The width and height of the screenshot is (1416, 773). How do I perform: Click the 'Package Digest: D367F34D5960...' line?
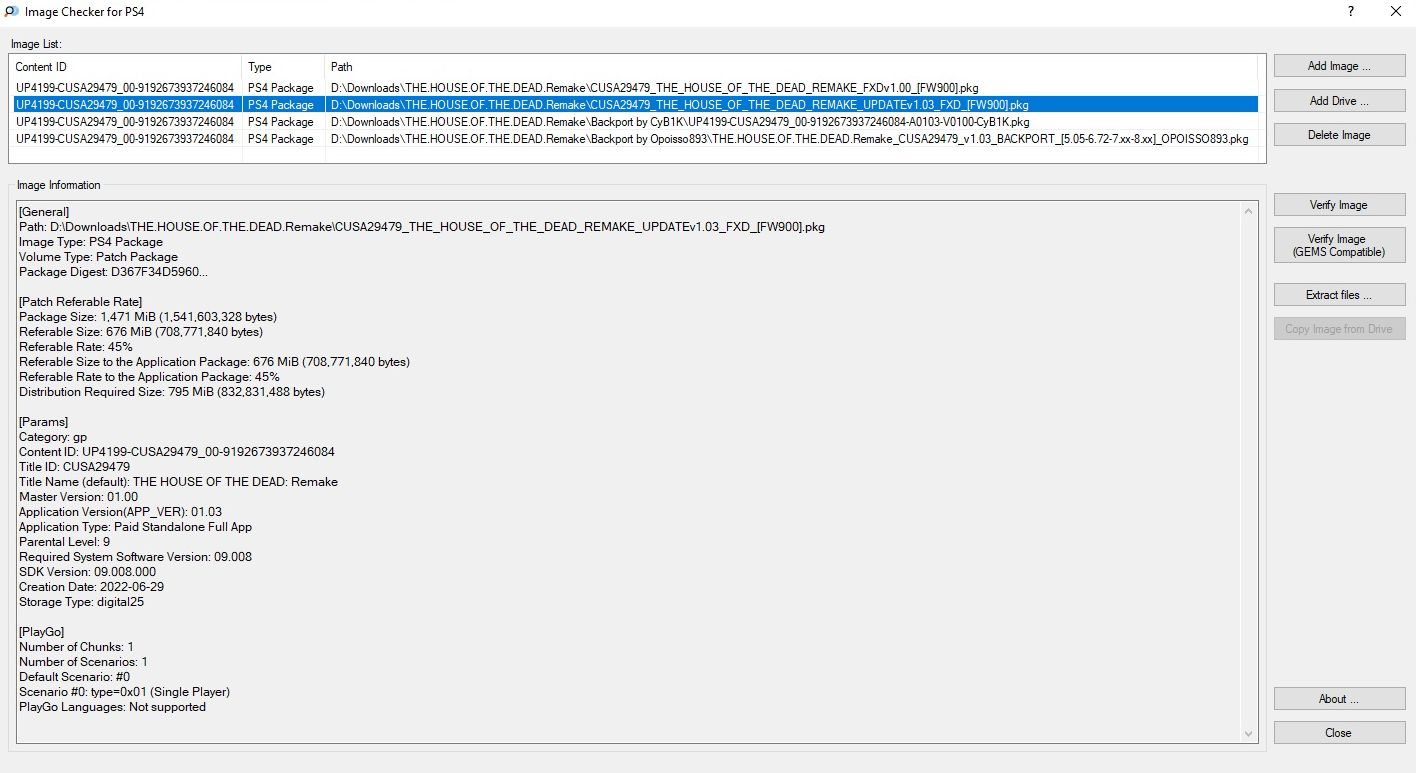point(114,272)
